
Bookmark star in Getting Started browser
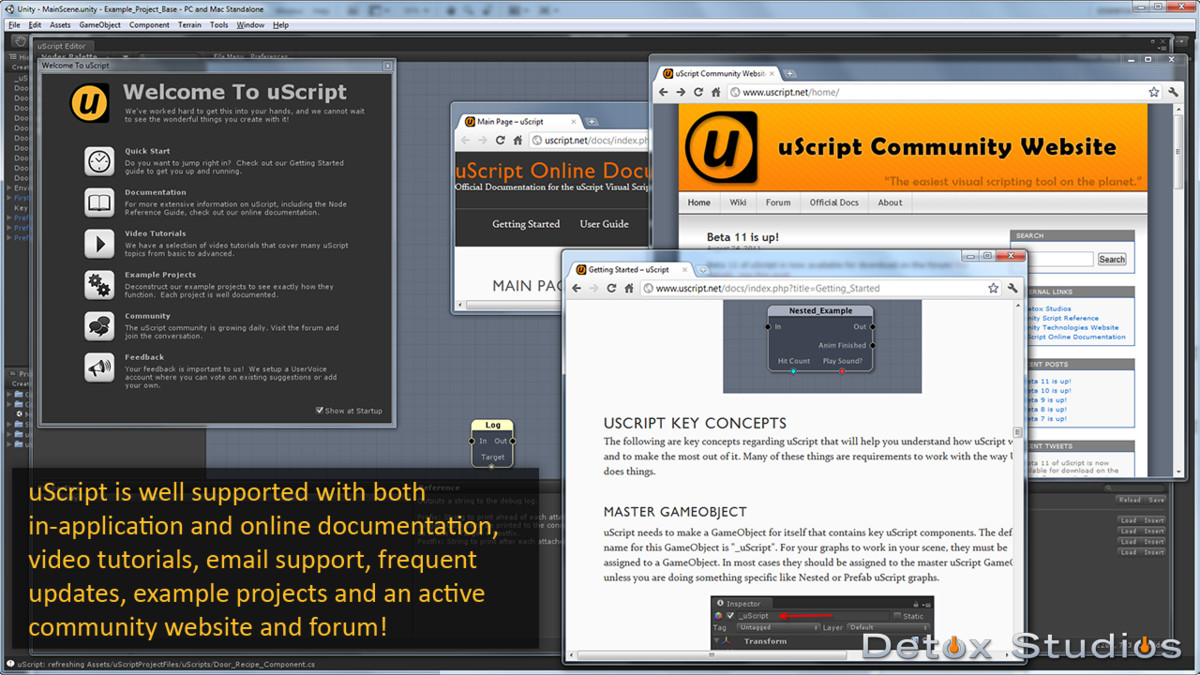993,288
